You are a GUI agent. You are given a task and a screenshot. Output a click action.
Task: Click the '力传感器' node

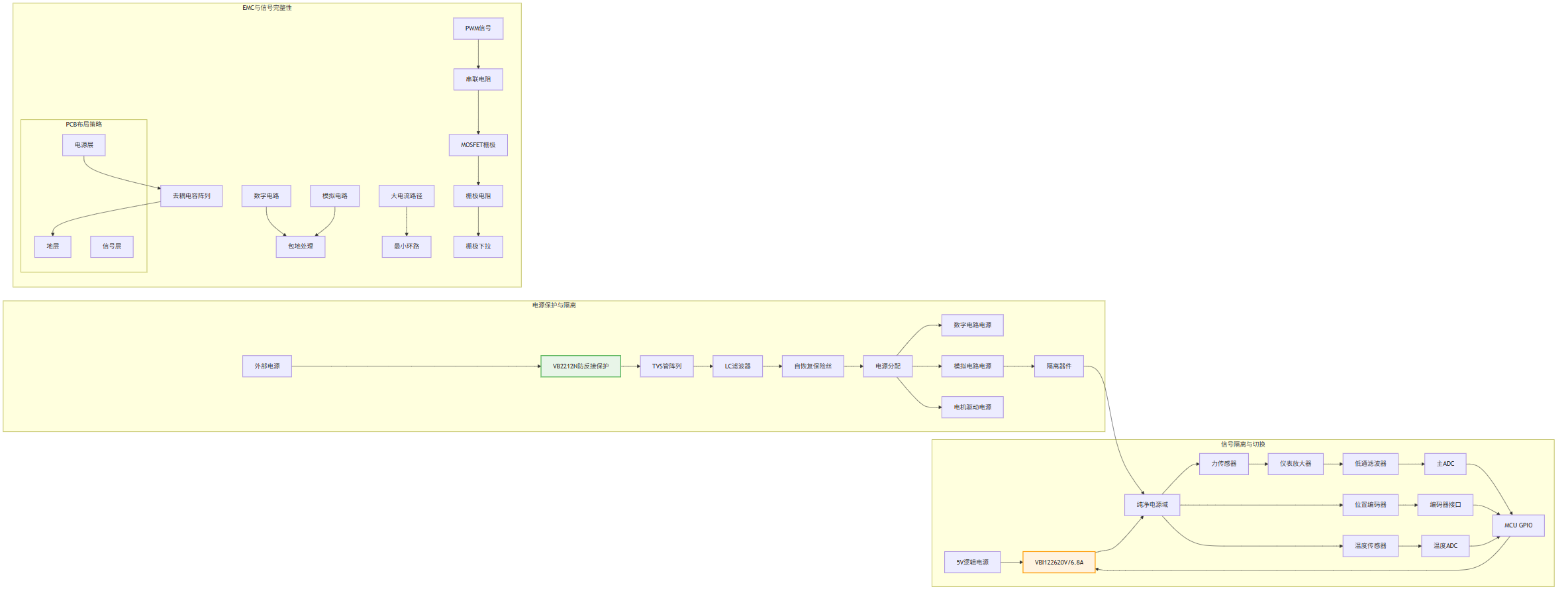(1224, 464)
